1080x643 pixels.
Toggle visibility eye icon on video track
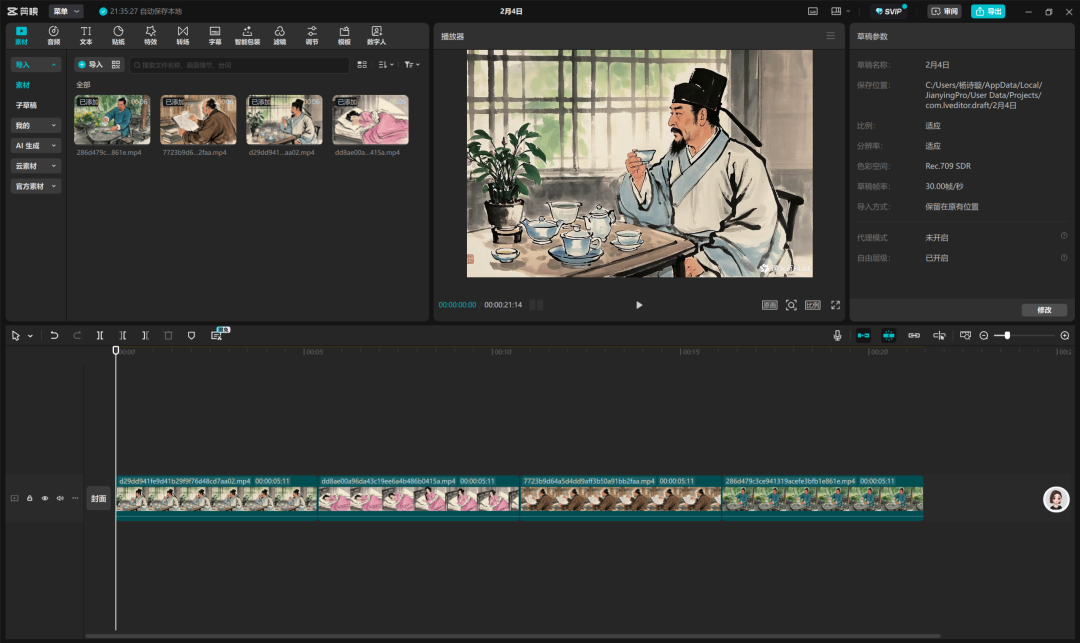tap(44, 498)
